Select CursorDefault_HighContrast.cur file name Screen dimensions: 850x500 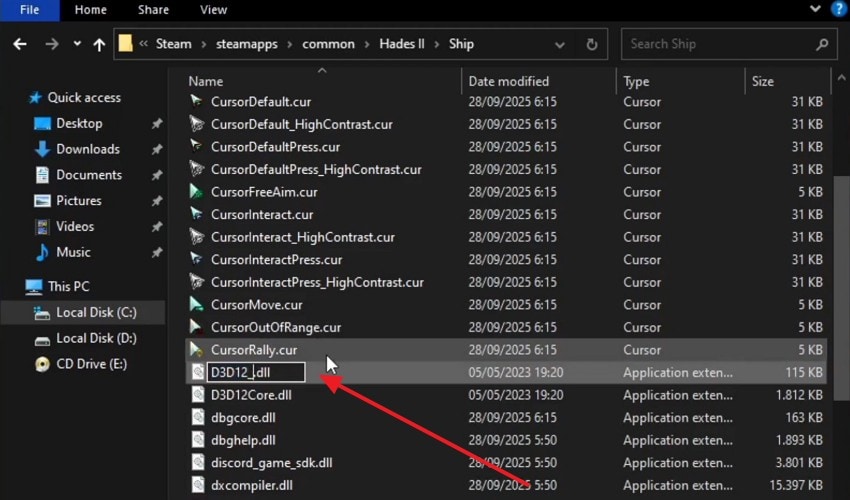[302, 124]
